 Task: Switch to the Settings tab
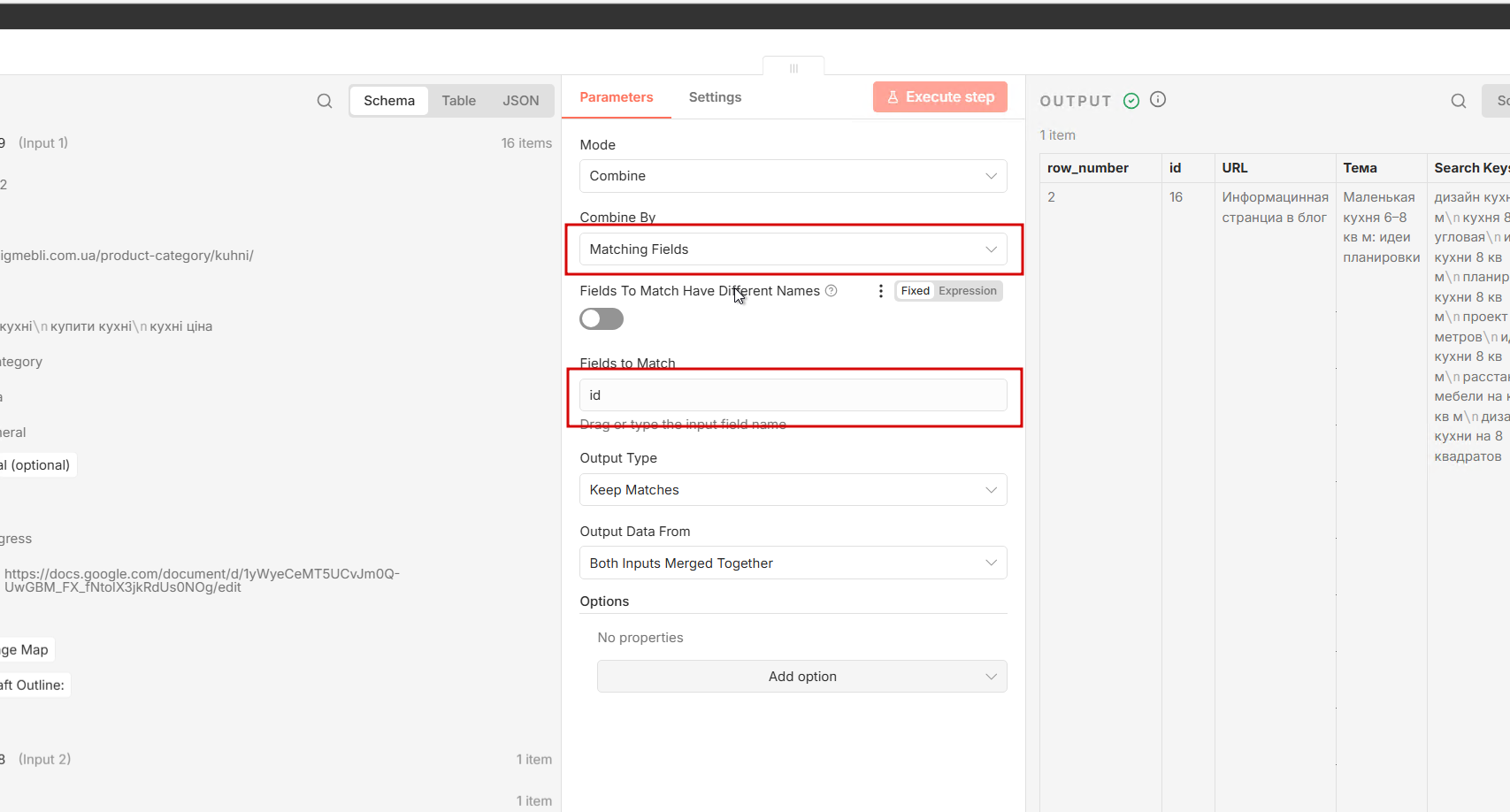point(716,97)
